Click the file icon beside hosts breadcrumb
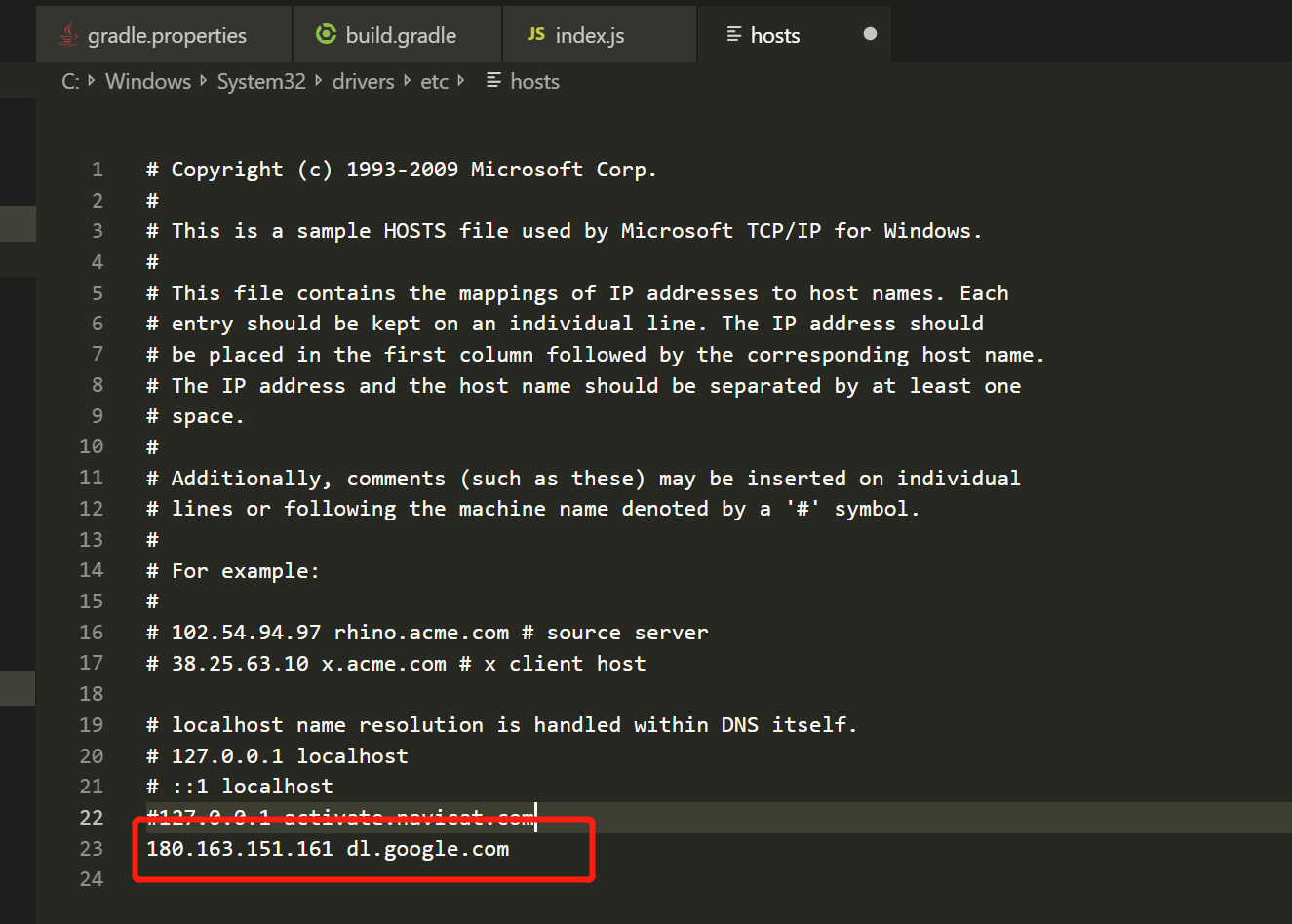 point(493,81)
